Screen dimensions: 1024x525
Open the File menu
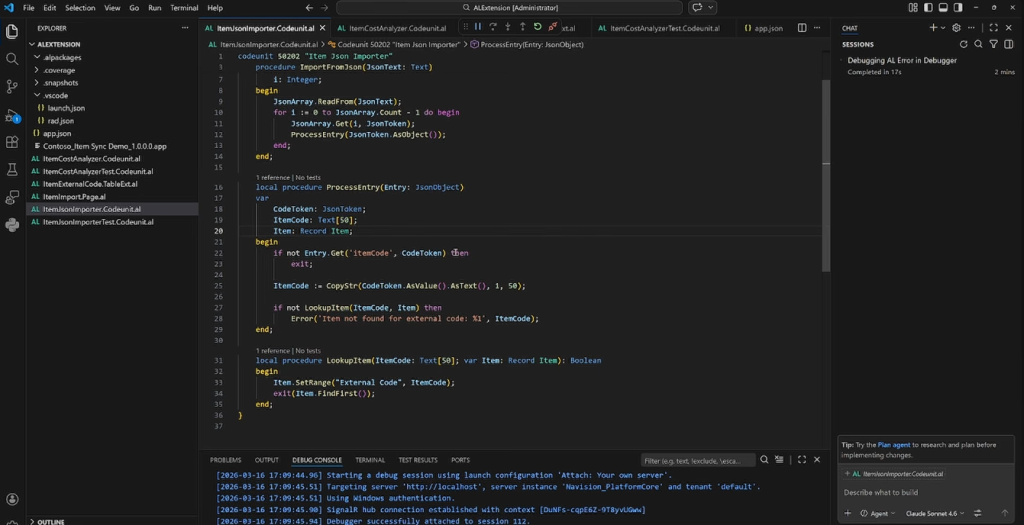pos(29,8)
